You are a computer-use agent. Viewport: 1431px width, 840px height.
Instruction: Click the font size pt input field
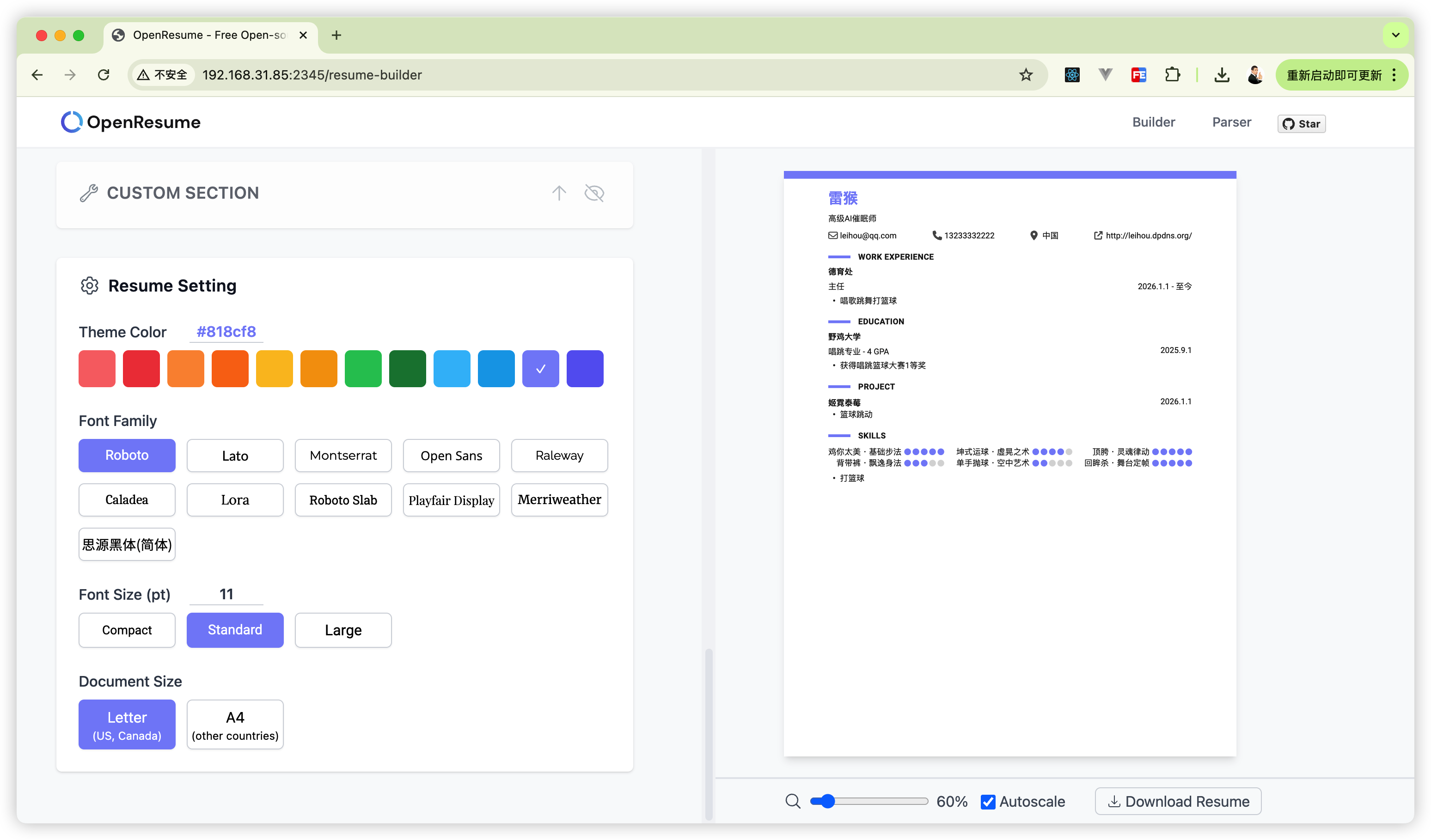[x=226, y=594]
